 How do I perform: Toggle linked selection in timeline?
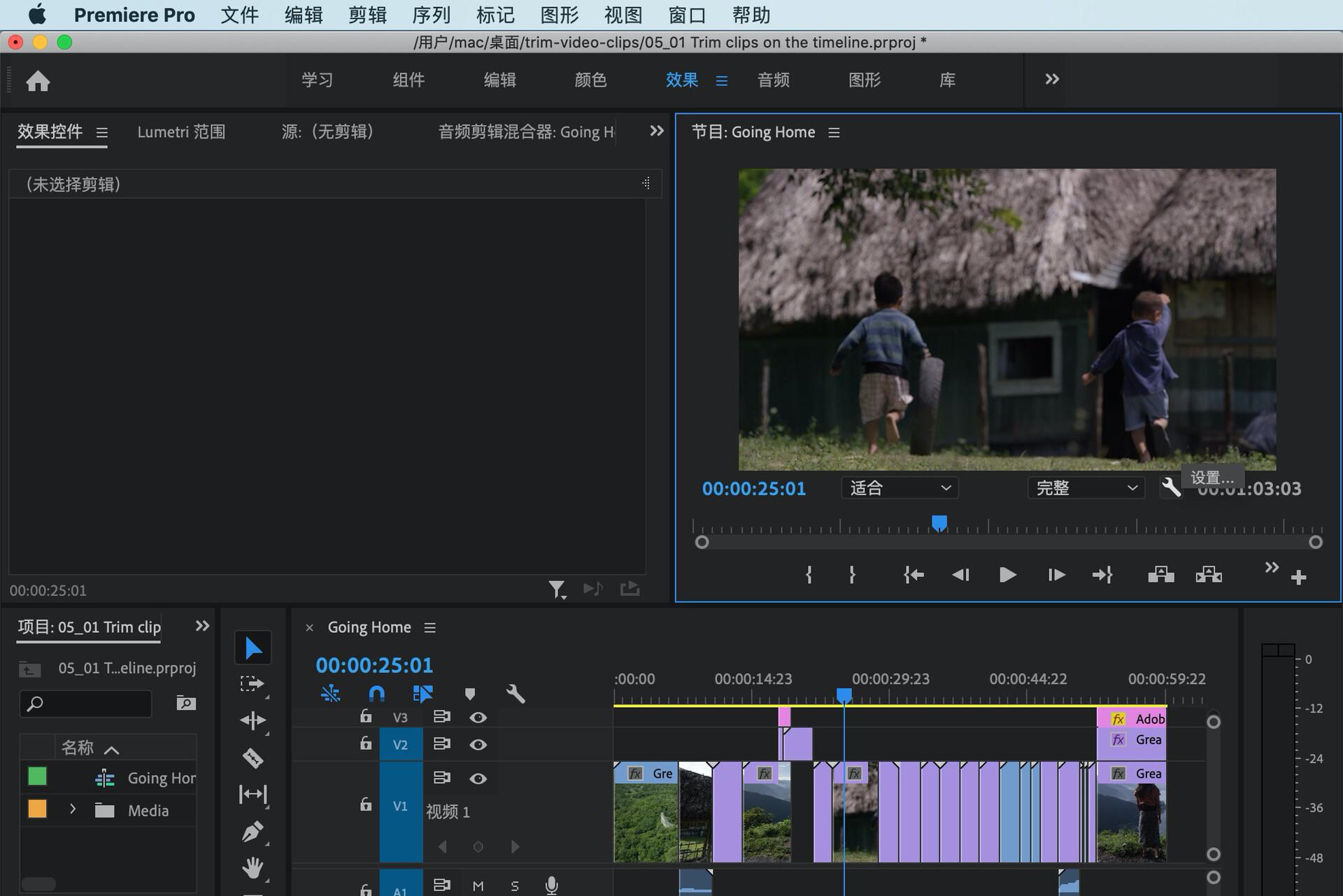[x=422, y=694]
